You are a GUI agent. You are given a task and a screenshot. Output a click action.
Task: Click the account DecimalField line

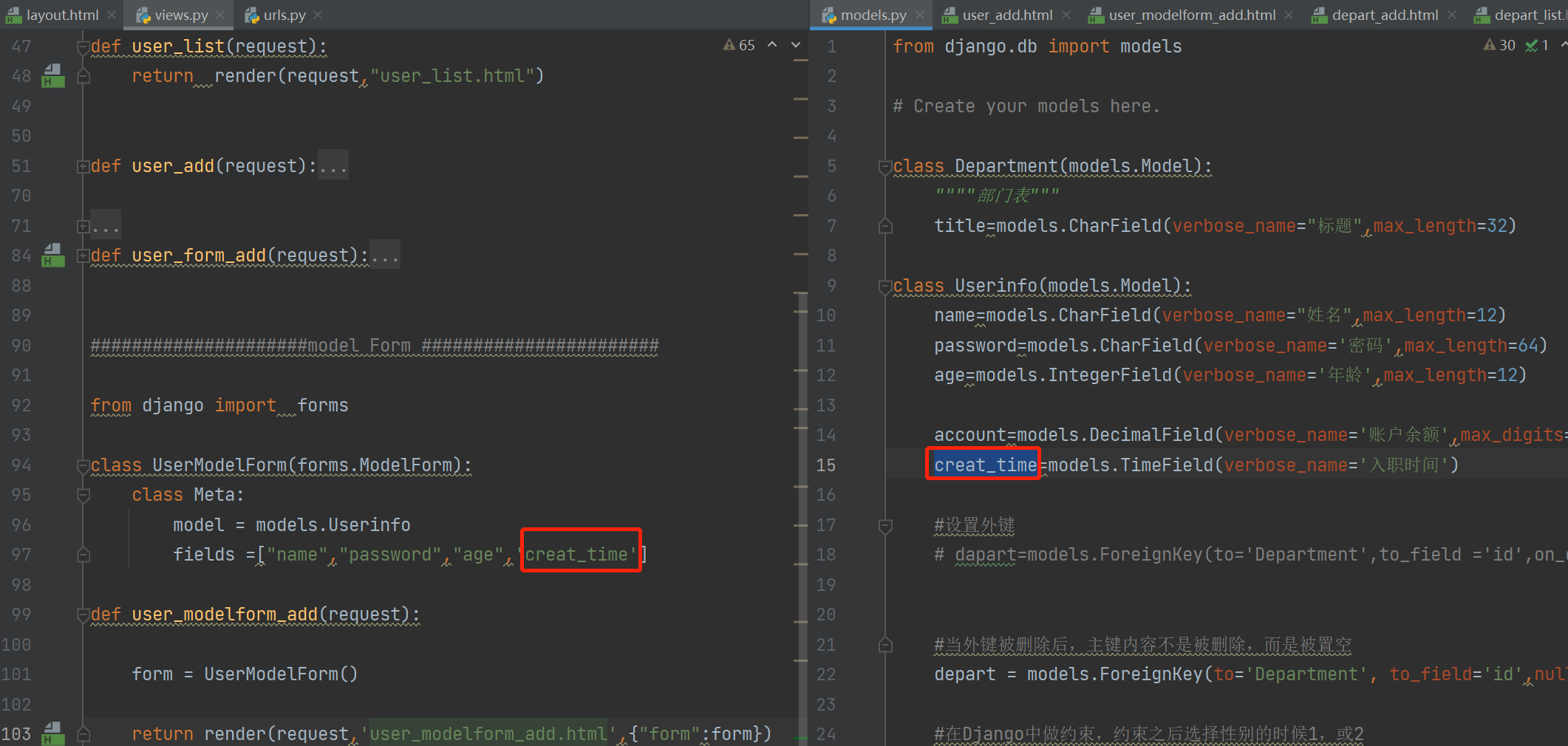pyautogui.click(x=1250, y=434)
